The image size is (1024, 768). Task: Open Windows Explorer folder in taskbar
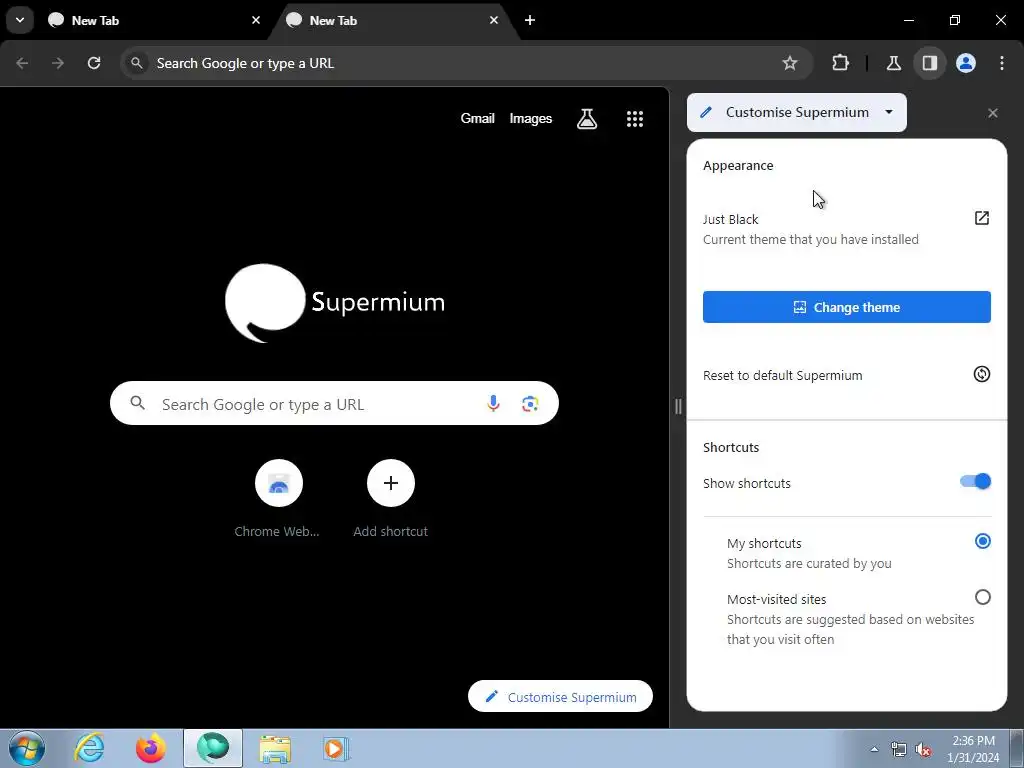[x=275, y=748]
